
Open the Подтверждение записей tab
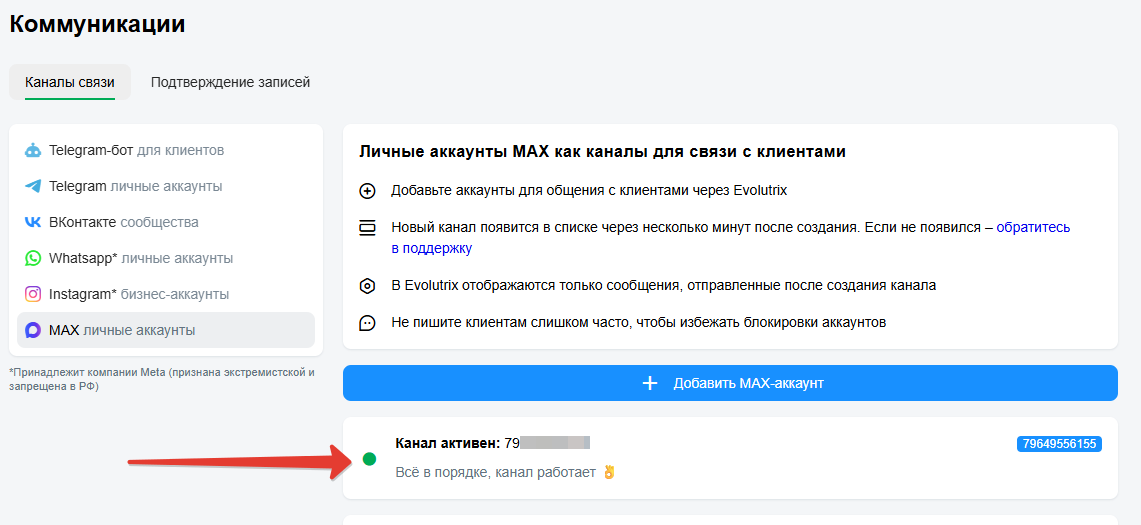[x=230, y=82]
